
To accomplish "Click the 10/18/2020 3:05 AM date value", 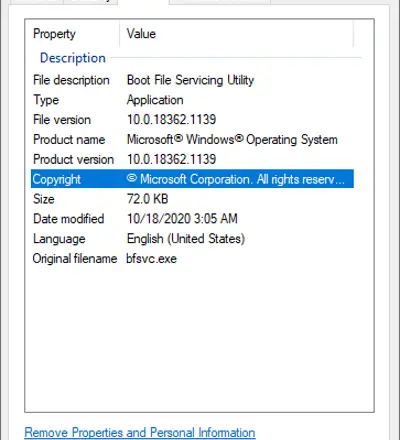I will pyautogui.click(x=182, y=219).
